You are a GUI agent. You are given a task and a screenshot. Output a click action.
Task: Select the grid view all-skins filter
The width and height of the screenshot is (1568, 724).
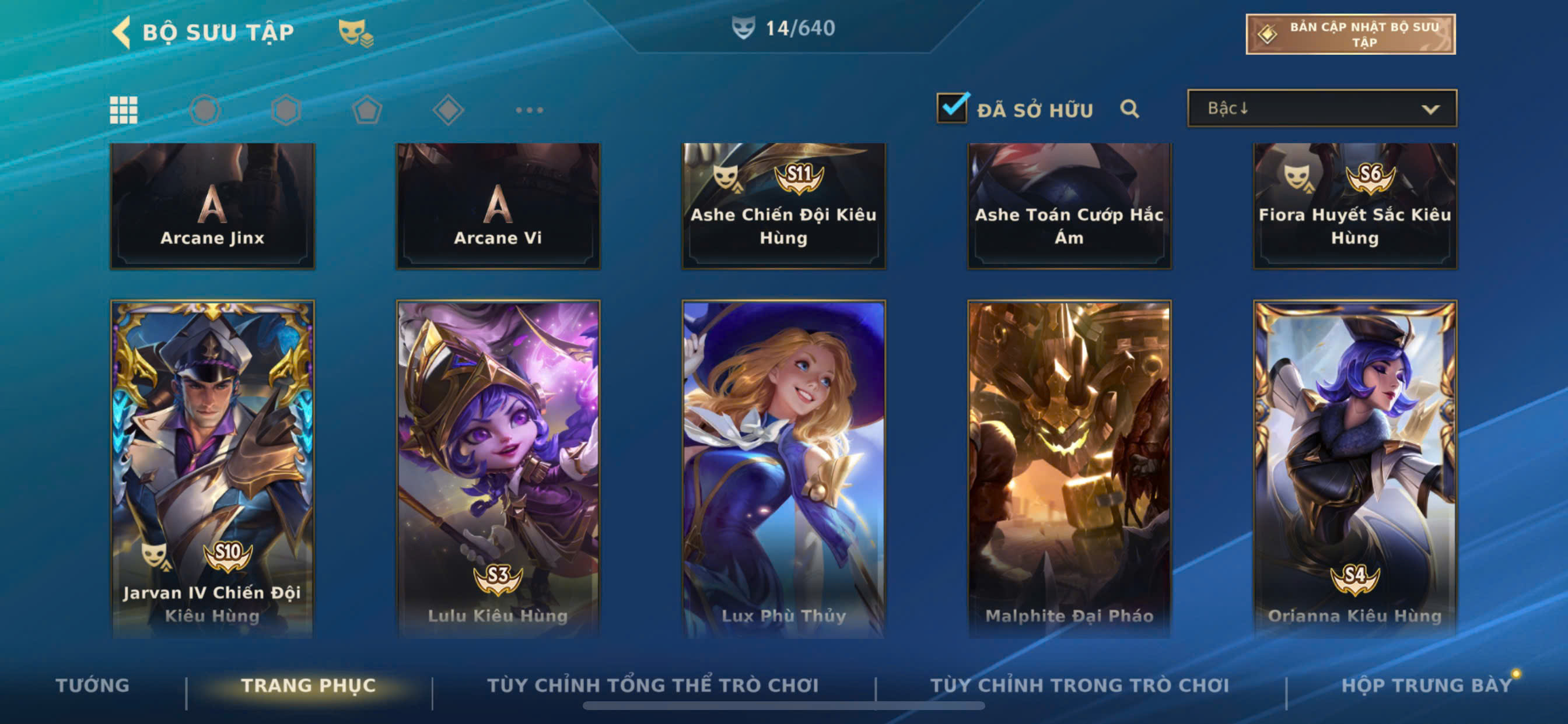click(124, 110)
